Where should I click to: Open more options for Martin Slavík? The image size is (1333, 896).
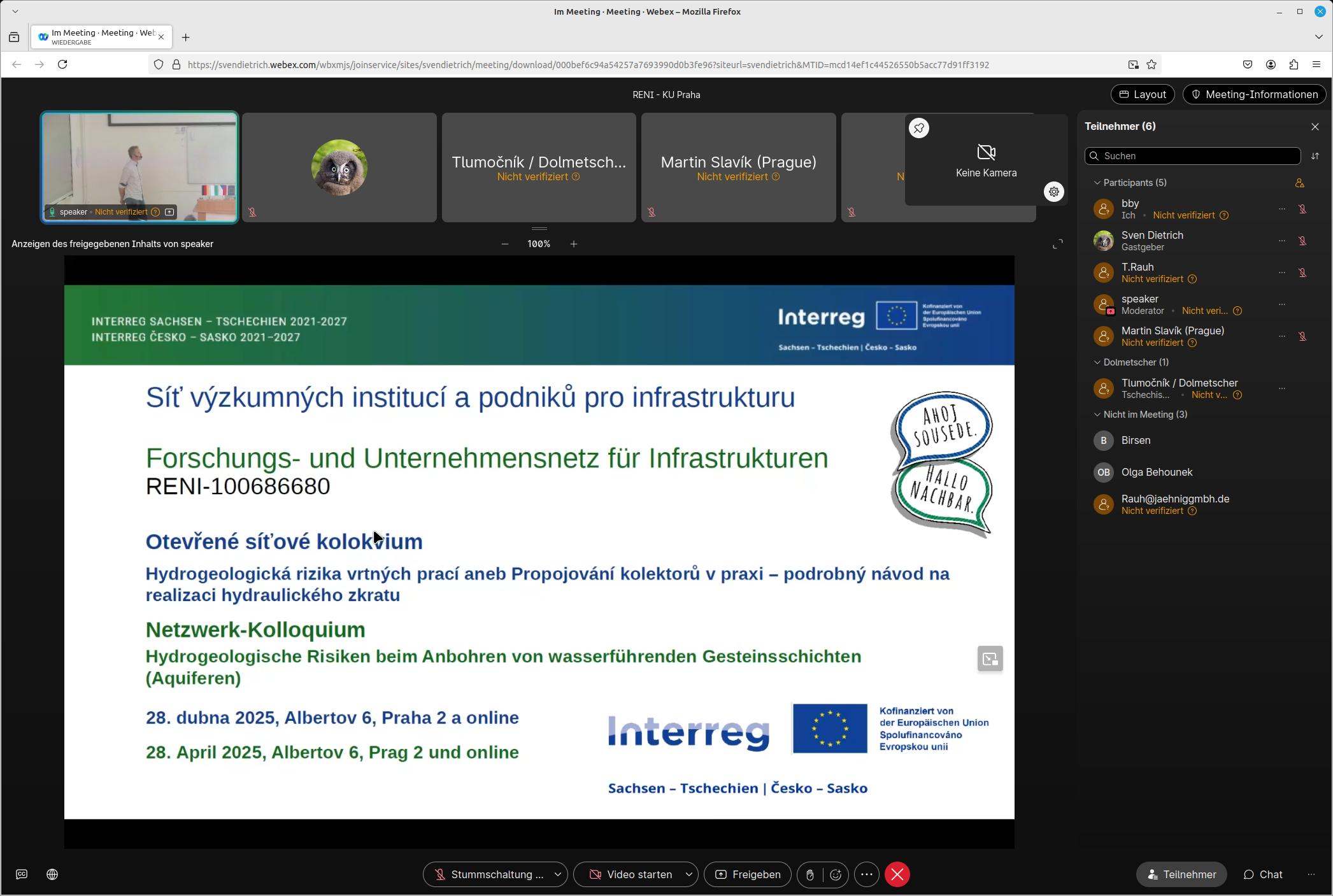pyautogui.click(x=1282, y=336)
